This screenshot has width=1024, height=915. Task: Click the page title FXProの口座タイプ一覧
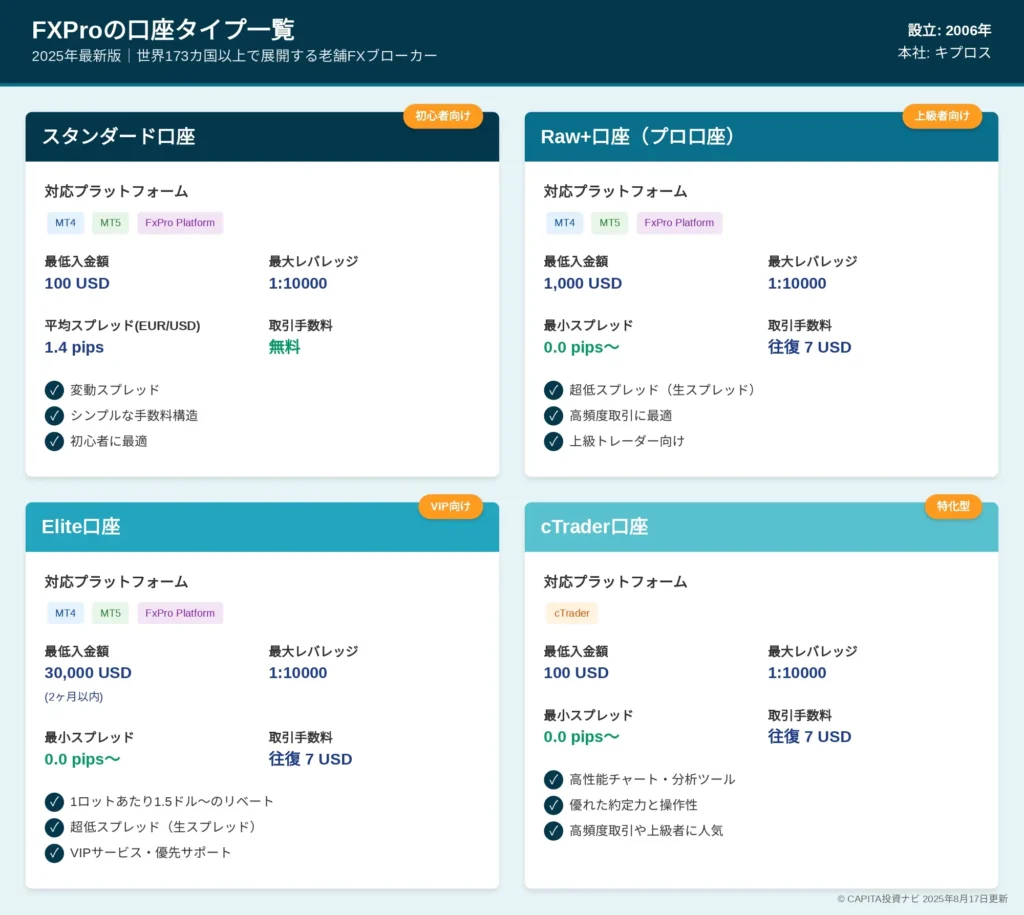[163, 30]
